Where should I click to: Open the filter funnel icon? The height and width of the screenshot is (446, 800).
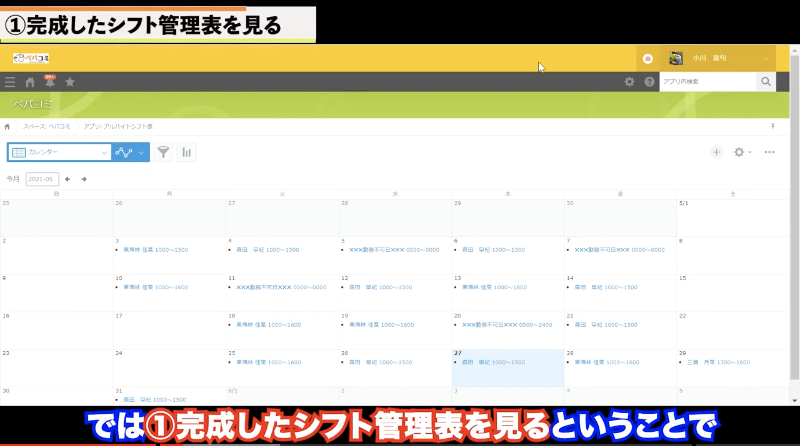163,152
